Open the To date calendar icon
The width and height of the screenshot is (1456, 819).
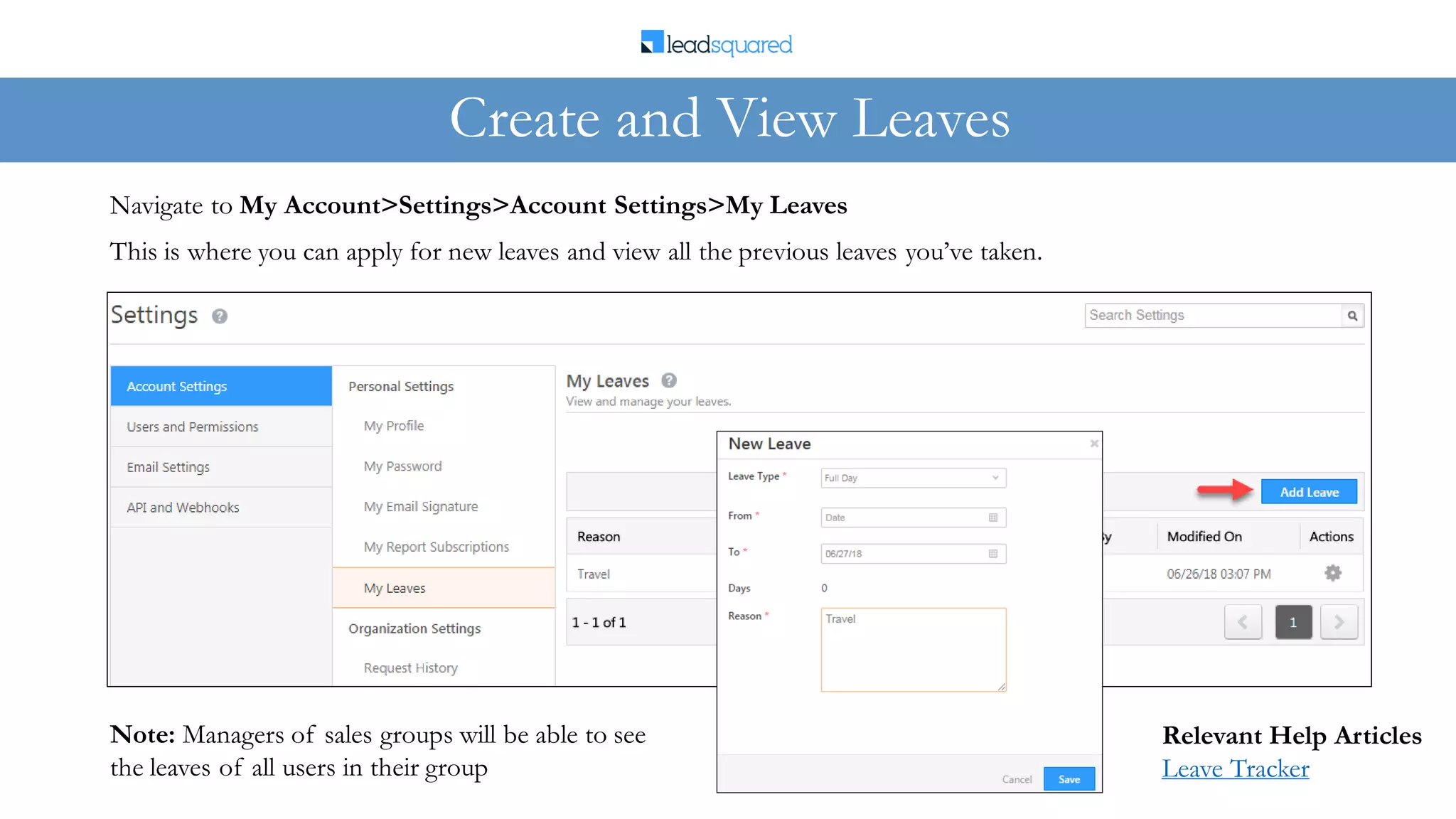pyautogui.click(x=993, y=554)
